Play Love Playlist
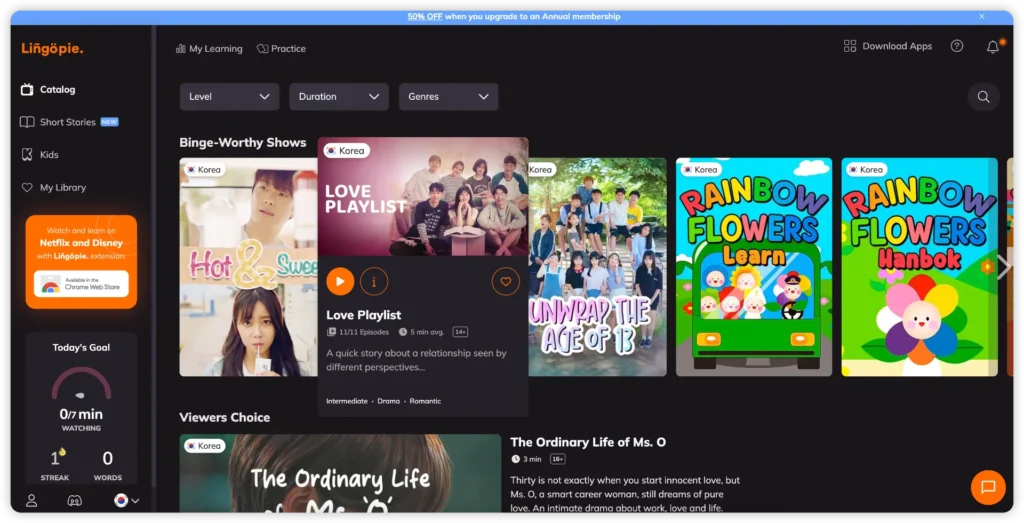 [x=340, y=281]
